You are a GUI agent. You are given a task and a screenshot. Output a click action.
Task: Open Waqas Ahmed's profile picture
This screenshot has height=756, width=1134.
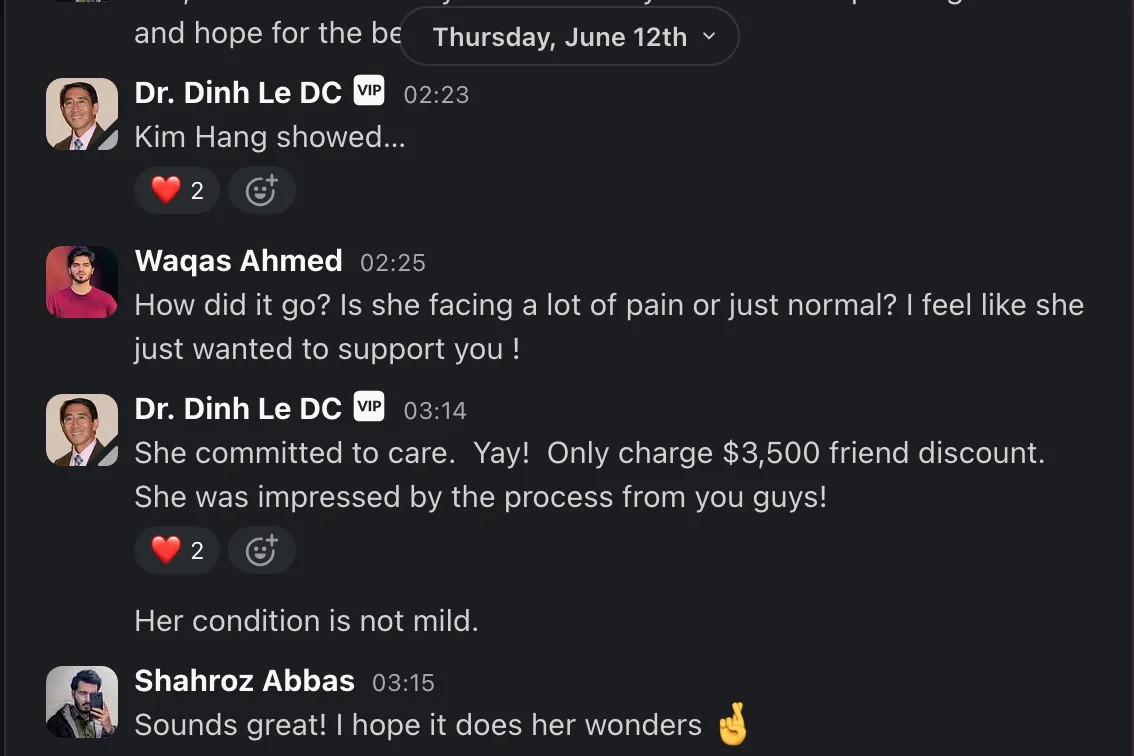point(82,282)
